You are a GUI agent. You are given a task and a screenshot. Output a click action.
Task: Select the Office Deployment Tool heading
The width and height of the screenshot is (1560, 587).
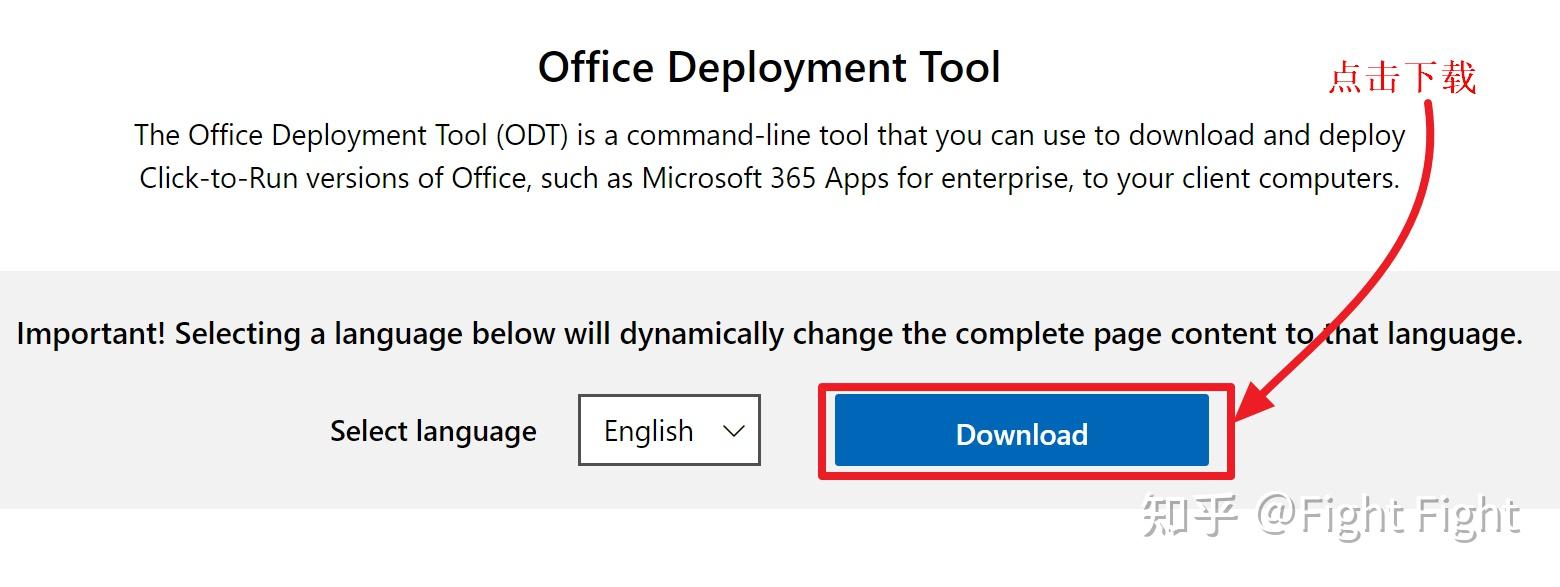click(769, 68)
